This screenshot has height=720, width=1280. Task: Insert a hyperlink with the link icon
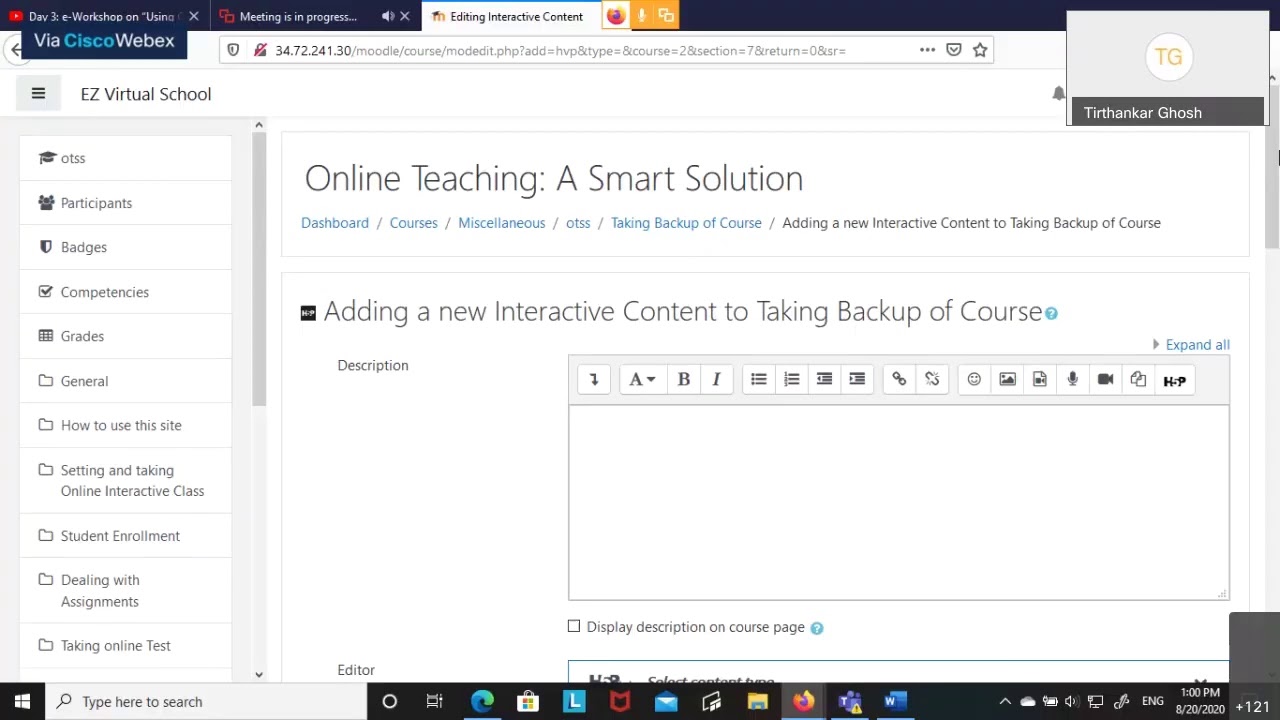(x=899, y=380)
